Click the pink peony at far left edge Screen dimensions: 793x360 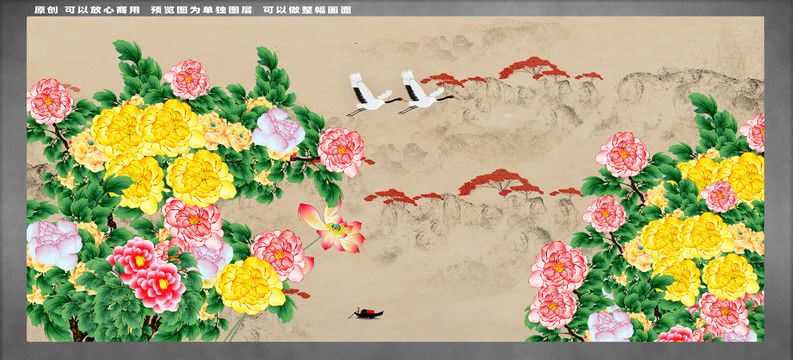(x=49, y=101)
